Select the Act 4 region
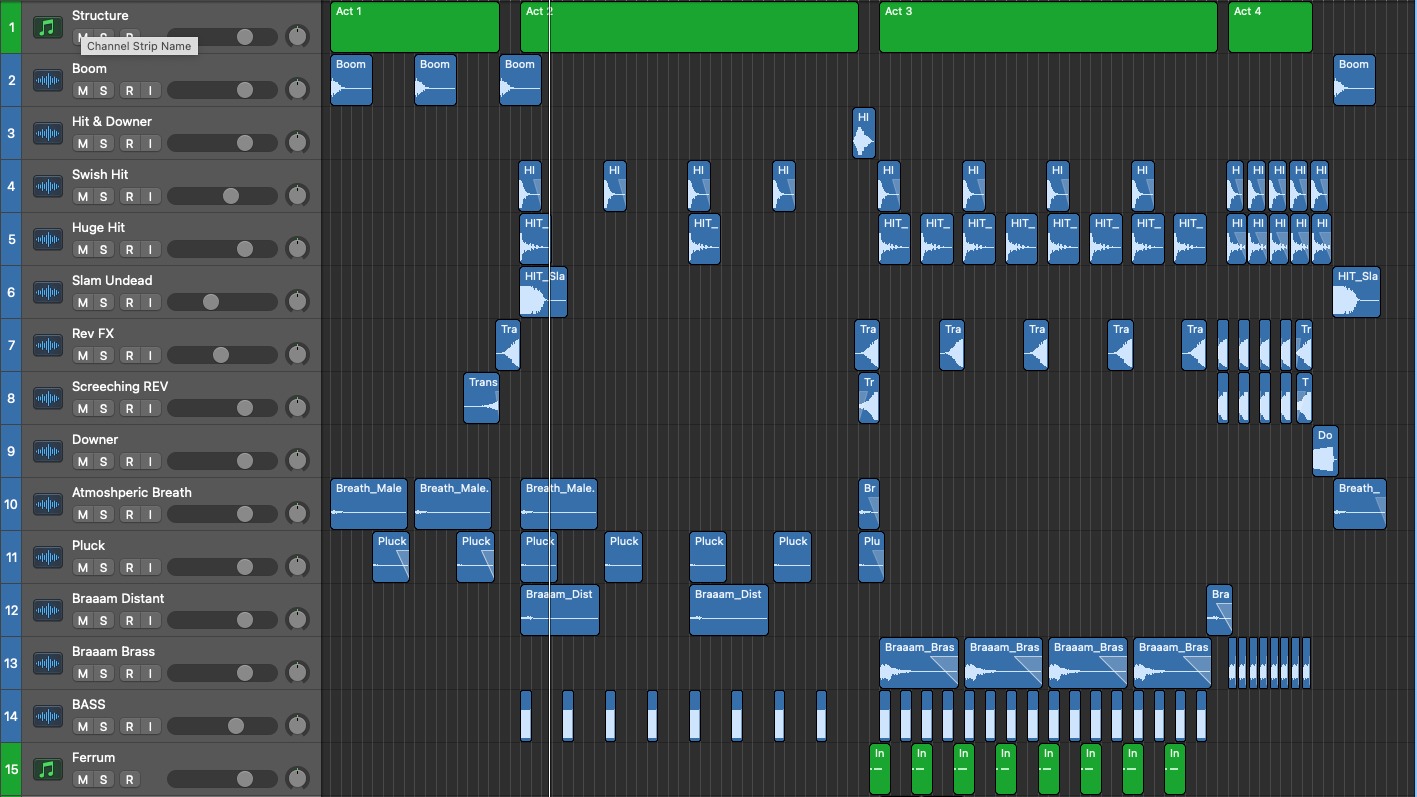1417x797 pixels. pyautogui.click(x=1270, y=27)
